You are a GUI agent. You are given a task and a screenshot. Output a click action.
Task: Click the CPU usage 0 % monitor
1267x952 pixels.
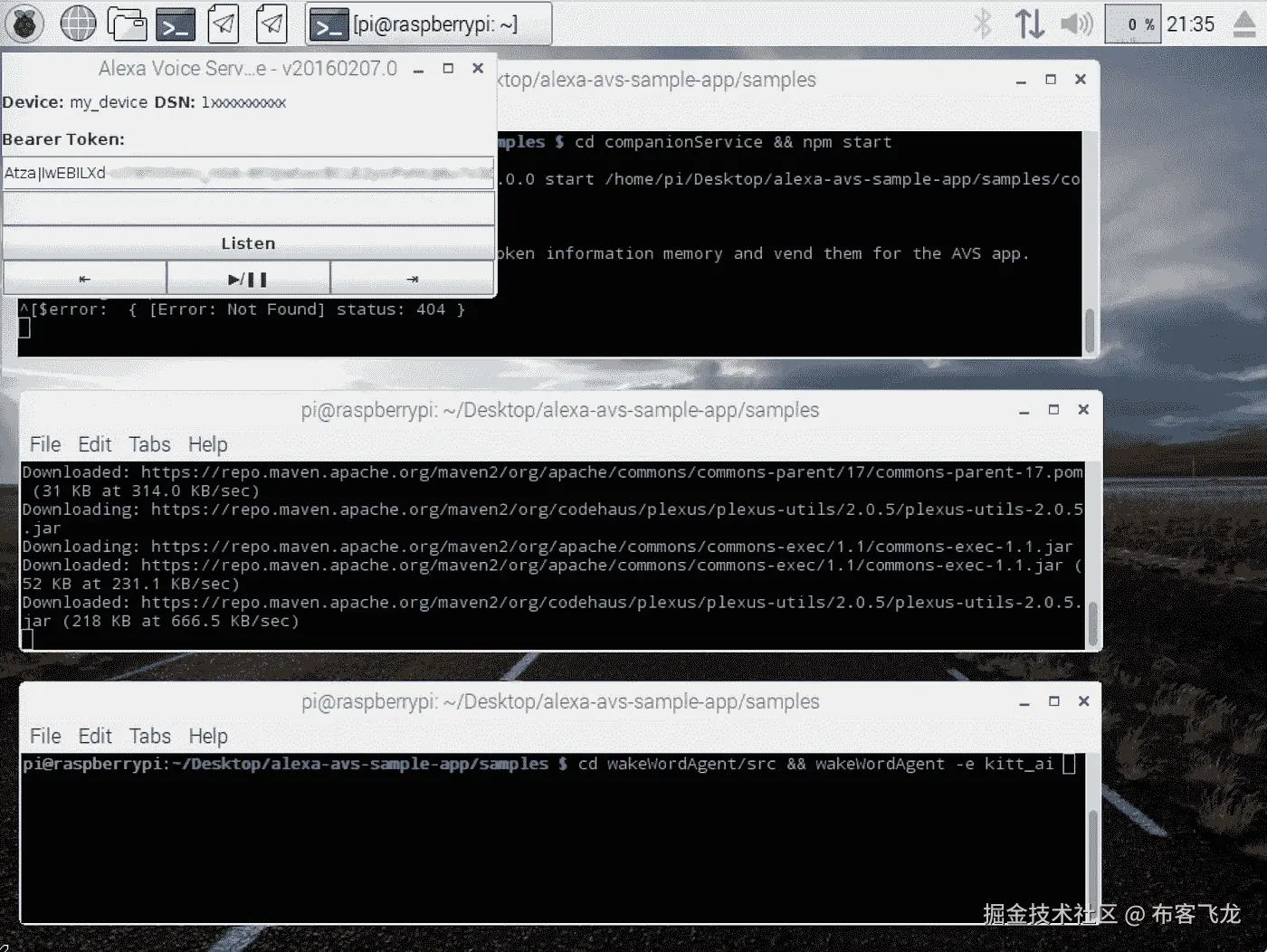[x=1133, y=24]
